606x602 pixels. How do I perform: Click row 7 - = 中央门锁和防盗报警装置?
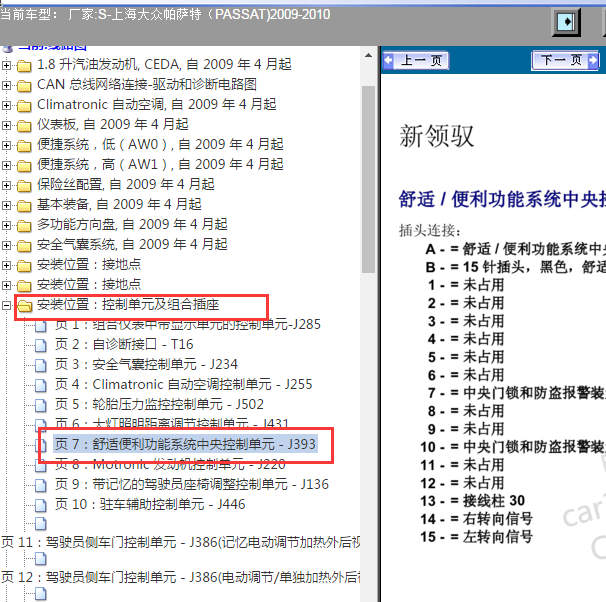[x=516, y=393]
